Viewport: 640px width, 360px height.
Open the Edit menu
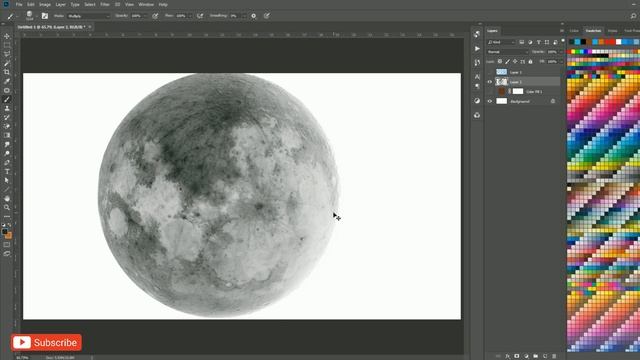(x=31, y=4)
